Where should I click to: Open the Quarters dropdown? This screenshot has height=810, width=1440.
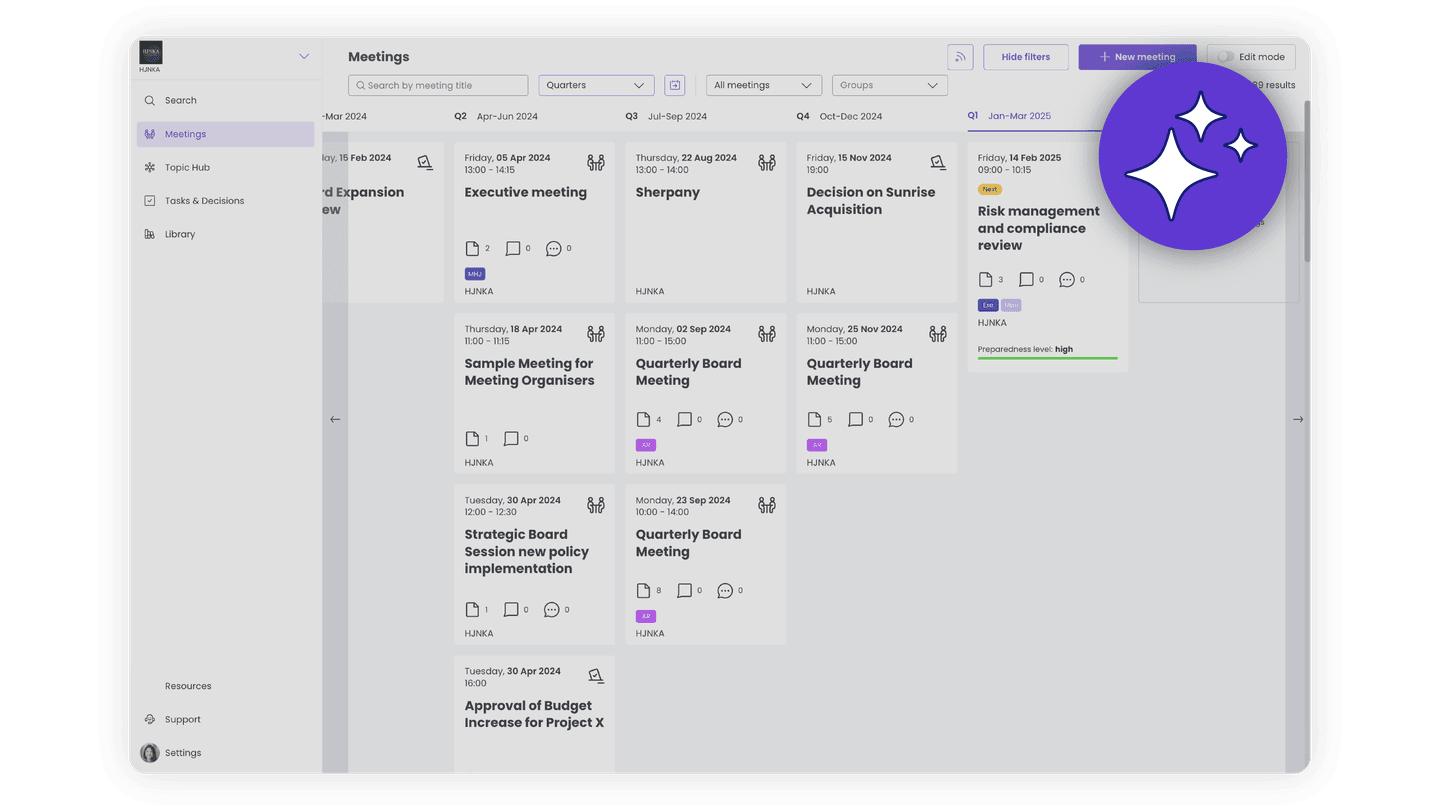tap(596, 85)
